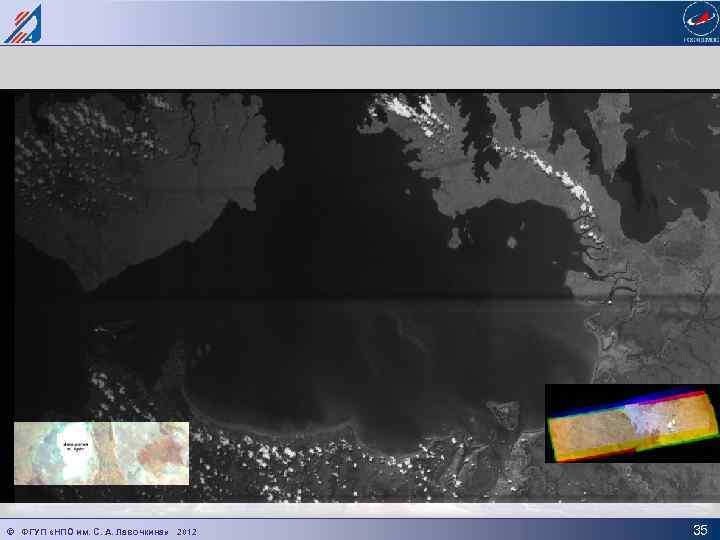
Task: Select the pastel color inset map thumbnail
Action: click(101, 453)
